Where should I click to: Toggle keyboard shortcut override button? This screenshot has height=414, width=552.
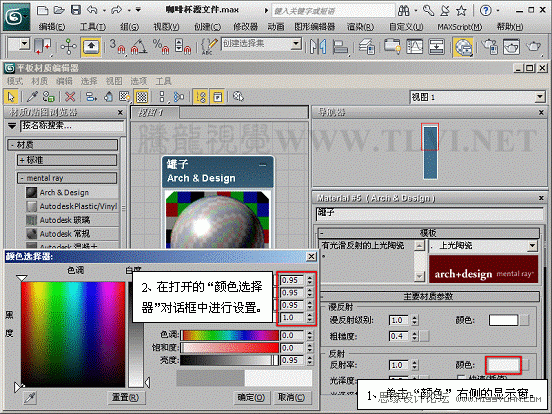click(91, 46)
